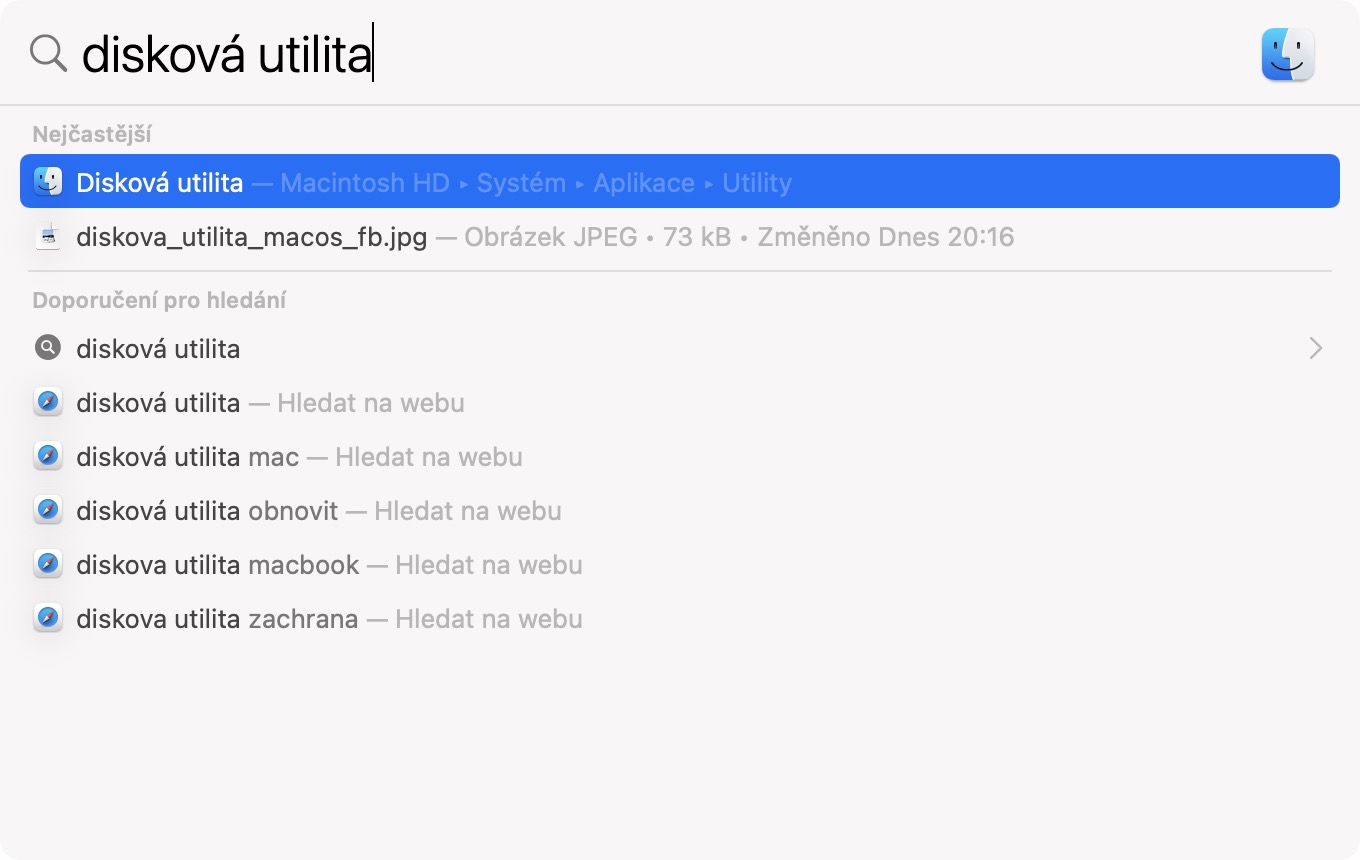
Task: Click the "Doporučení pro hledání" section header
Action: (x=159, y=300)
